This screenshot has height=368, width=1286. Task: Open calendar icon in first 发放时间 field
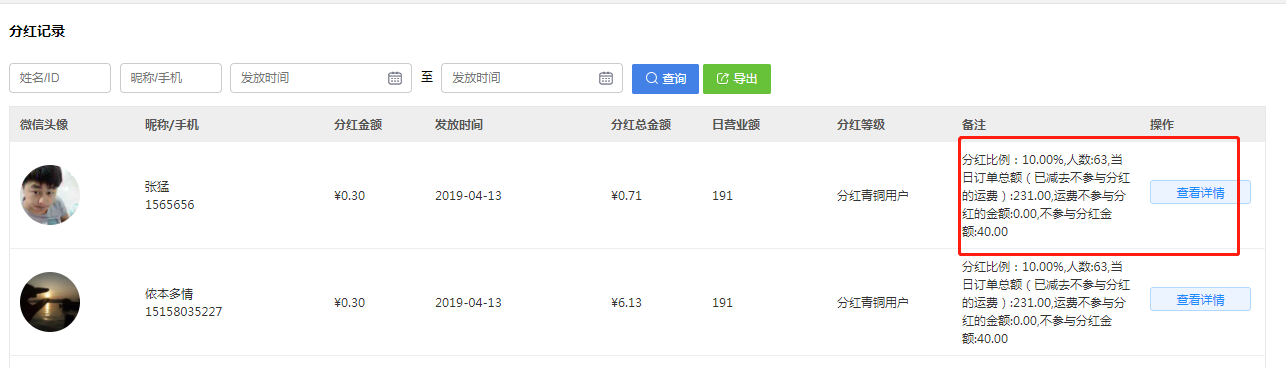click(394, 78)
